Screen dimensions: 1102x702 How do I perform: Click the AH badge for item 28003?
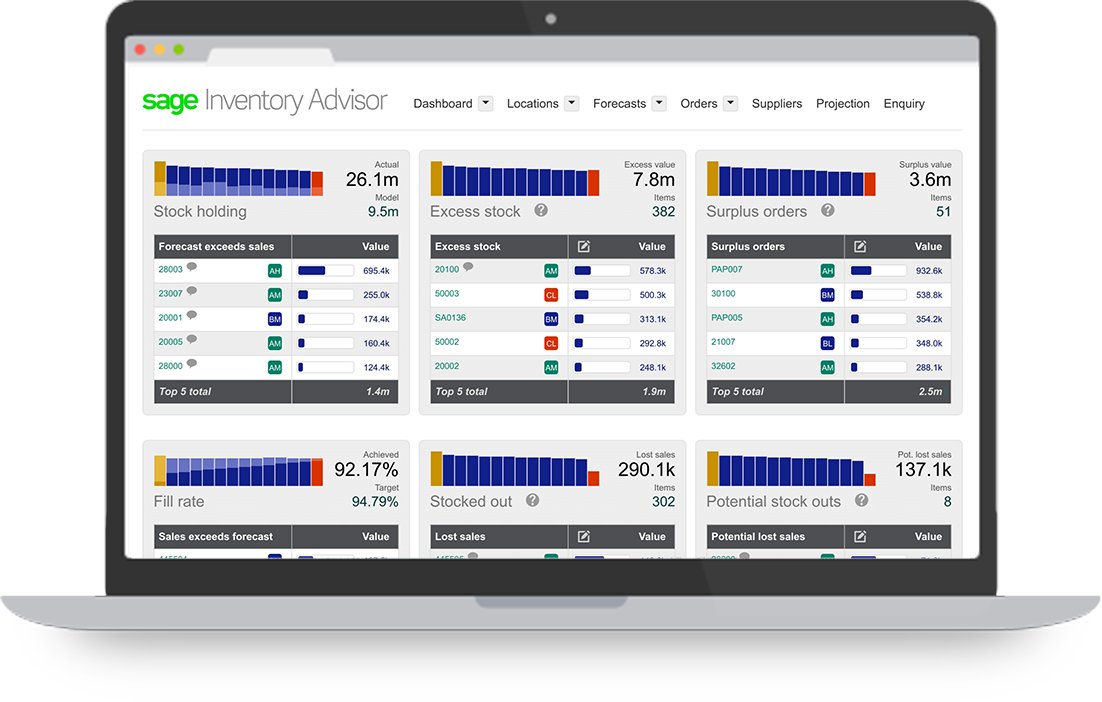pyautogui.click(x=275, y=271)
